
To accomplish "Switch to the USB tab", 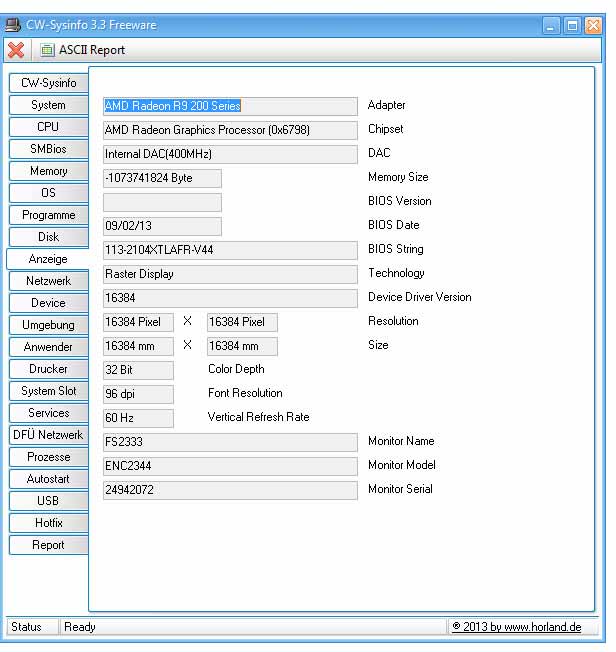I will pyautogui.click(x=49, y=501).
